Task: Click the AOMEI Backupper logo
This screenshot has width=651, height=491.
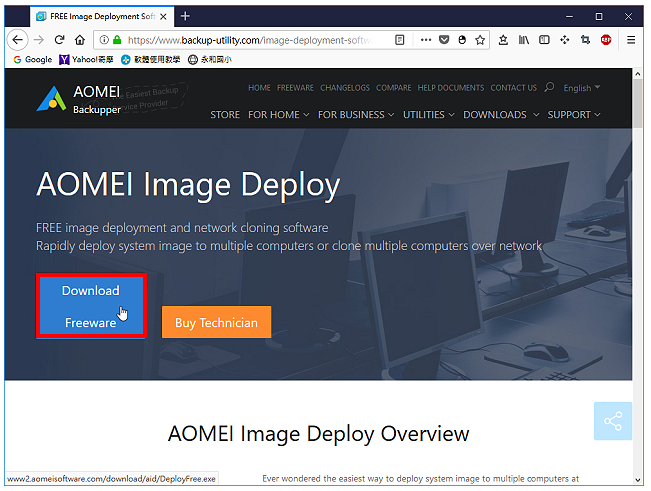Action: point(79,100)
